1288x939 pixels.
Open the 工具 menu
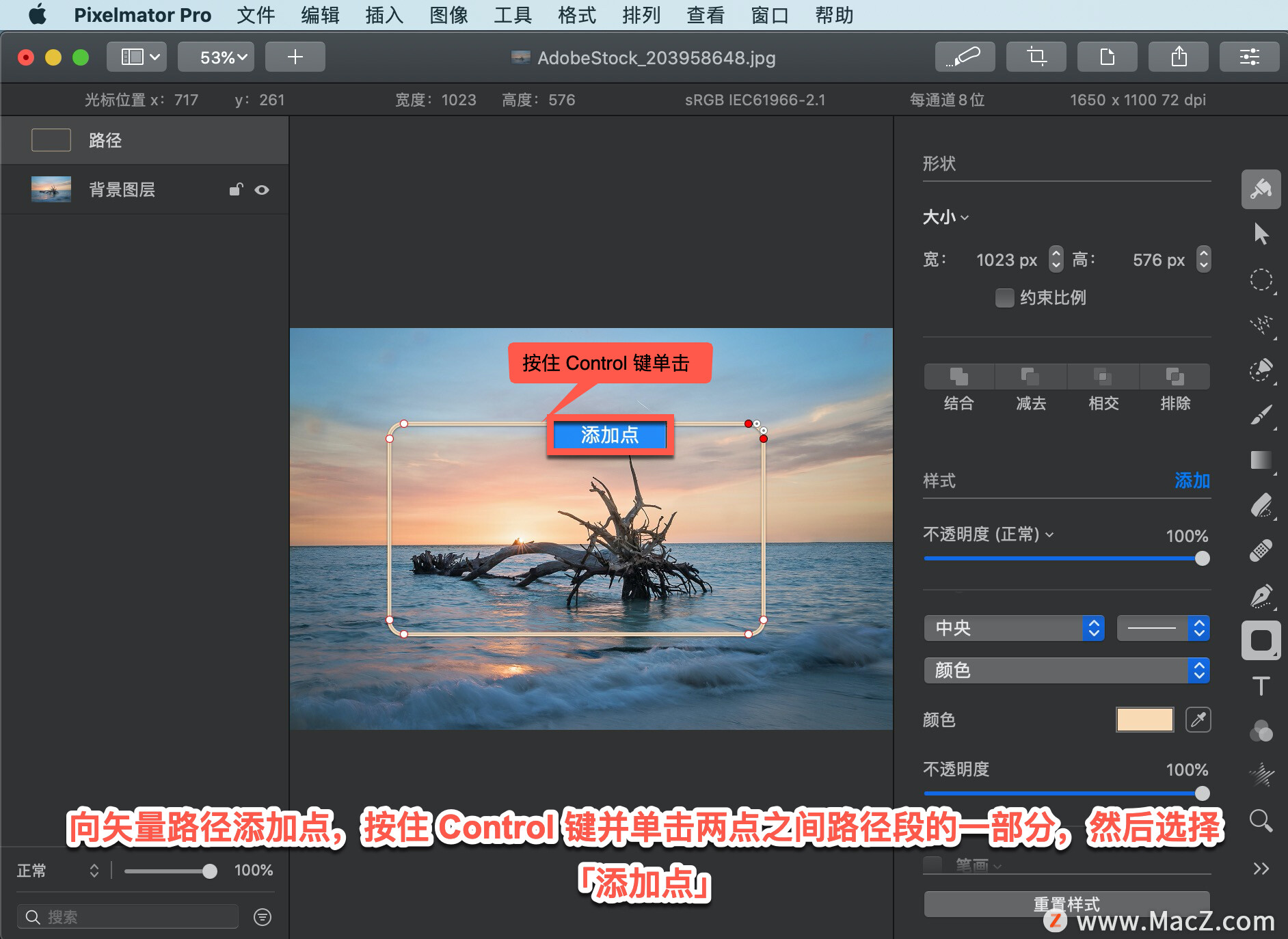[513, 15]
